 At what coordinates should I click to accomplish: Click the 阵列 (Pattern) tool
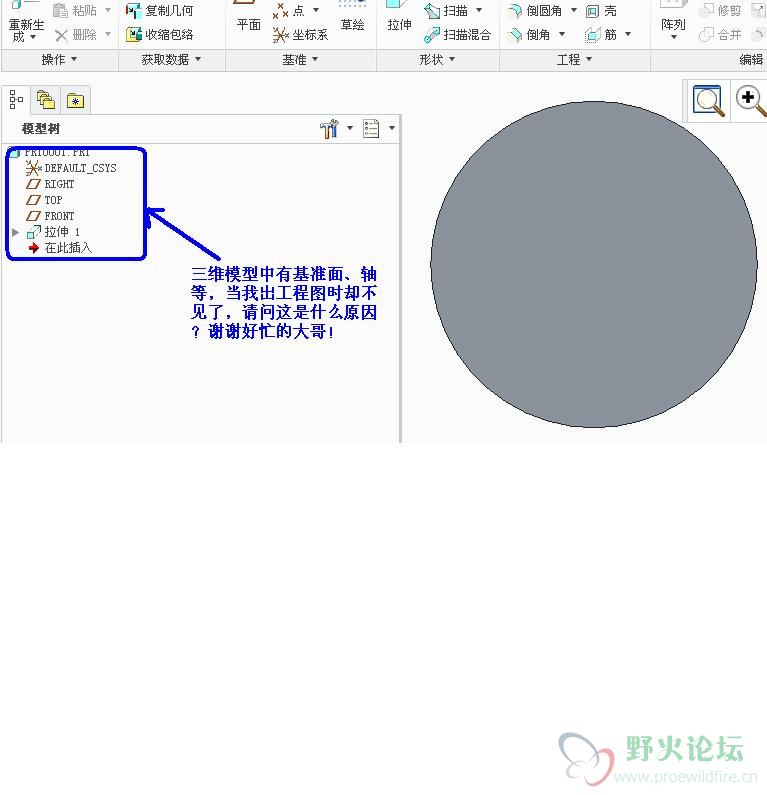click(x=673, y=18)
